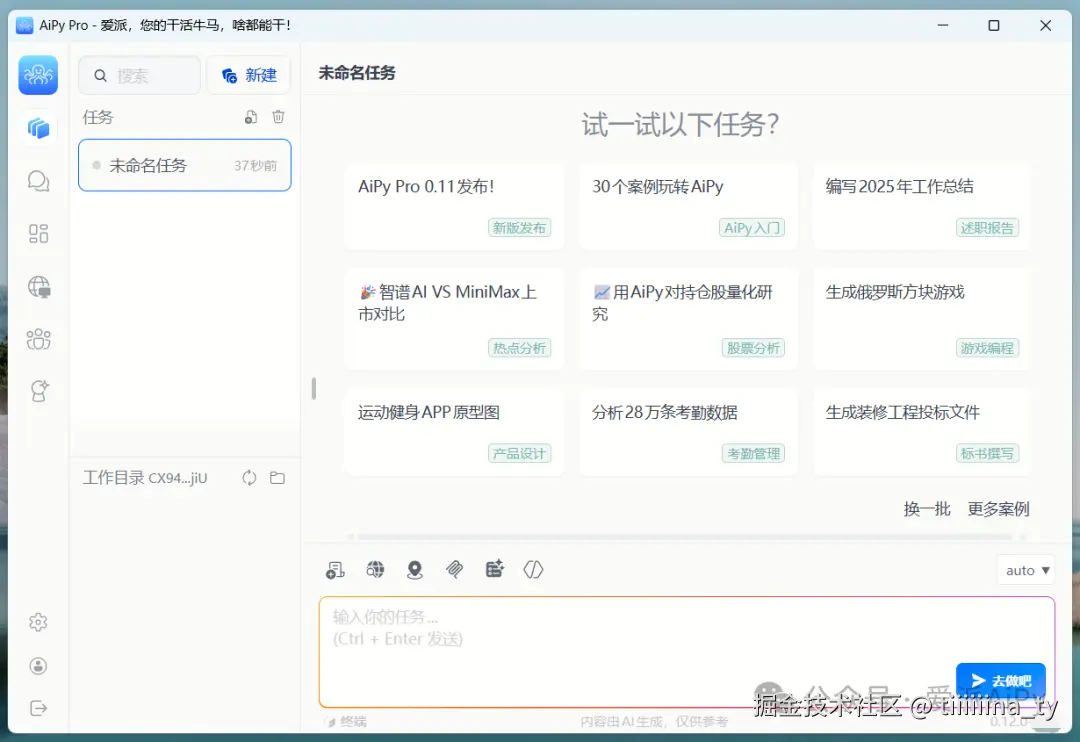The image size is (1080, 742).
Task: Open the chat bubble icon in left sidebar
Action: click(x=39, y=181)
